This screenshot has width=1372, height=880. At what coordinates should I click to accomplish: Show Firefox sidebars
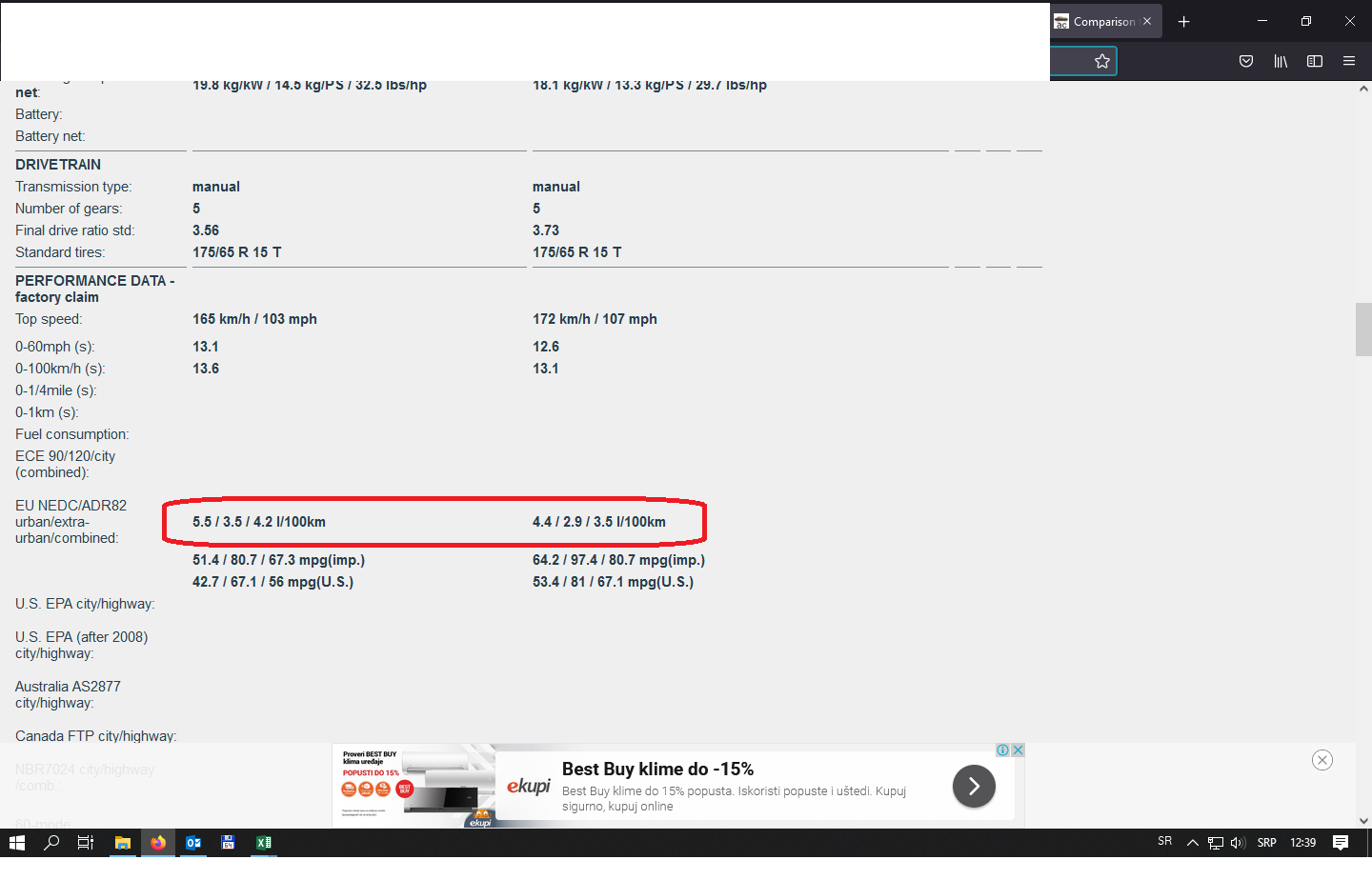1315,61
